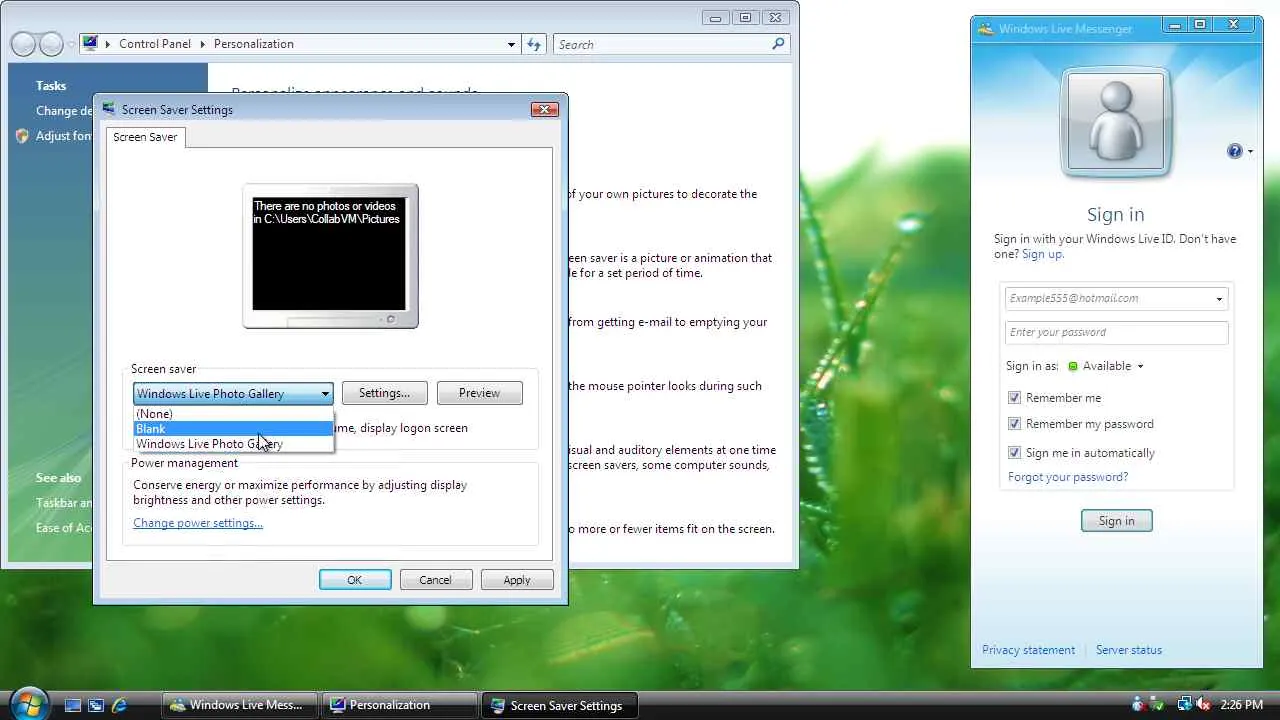Click the refresh icon beside the address bar
This screenshot has height=720, width=1280.
pos(534,44)
